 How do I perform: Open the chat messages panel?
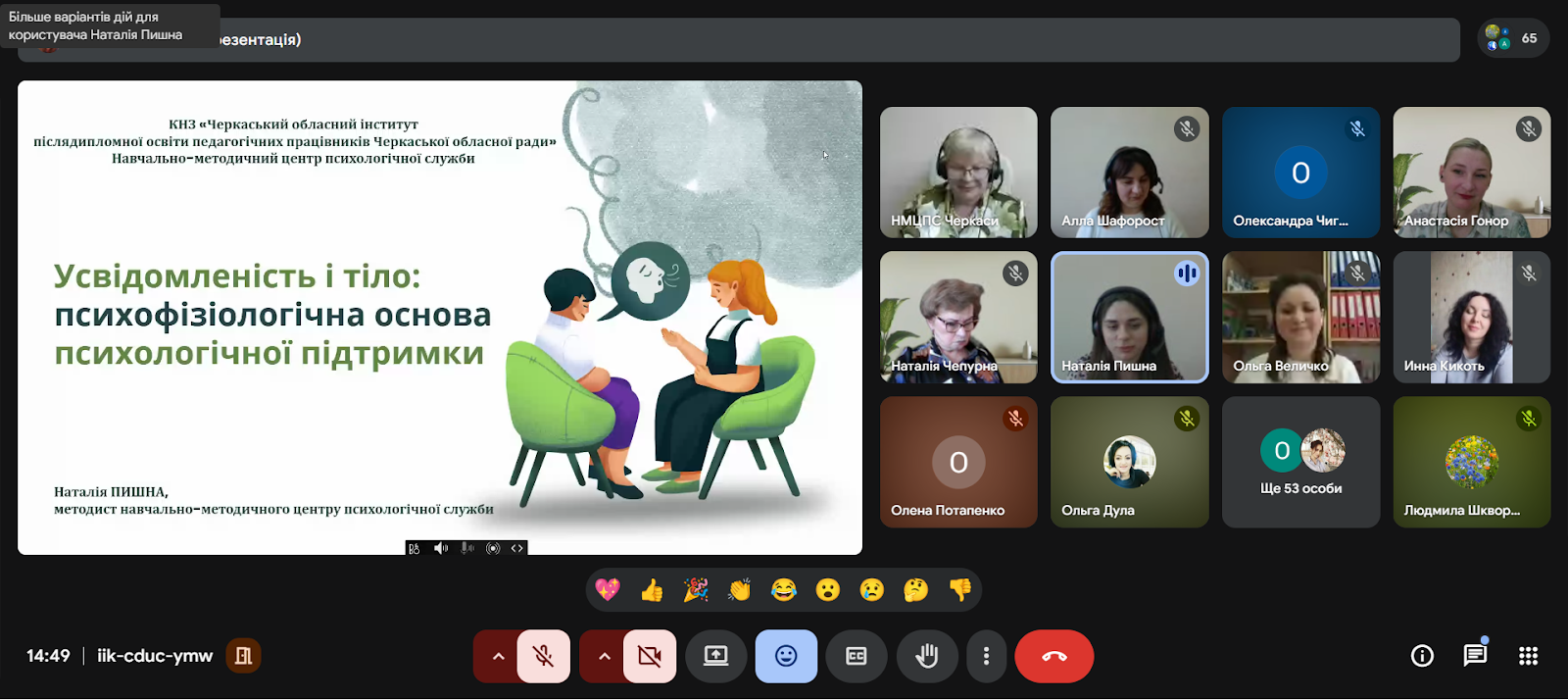pos(1474,656)
